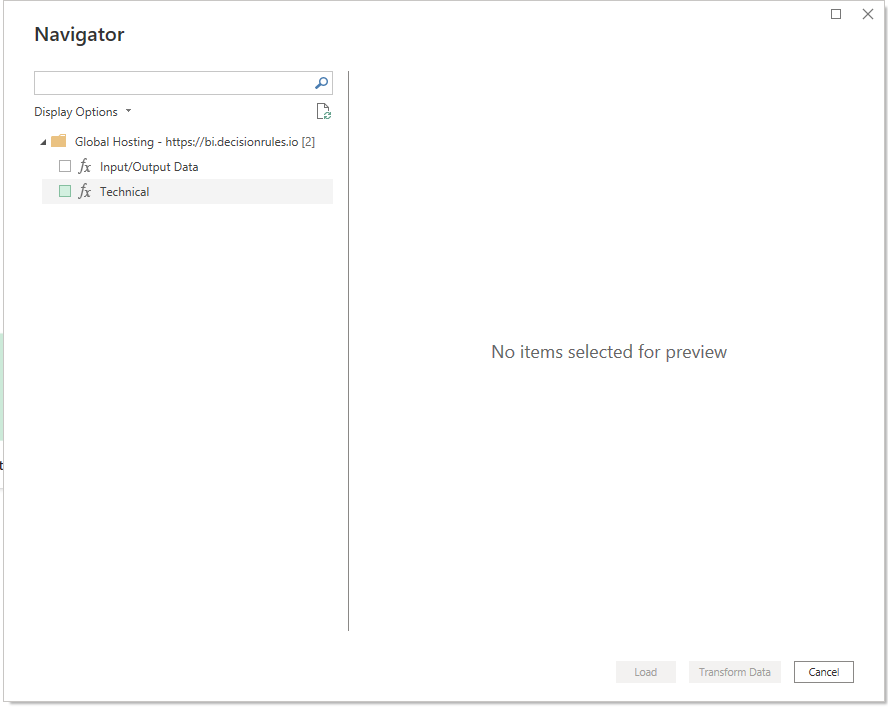This screenshot has width=888, height=707.
Task: Click the vertical divider between the panes
Action: point(348,350)
